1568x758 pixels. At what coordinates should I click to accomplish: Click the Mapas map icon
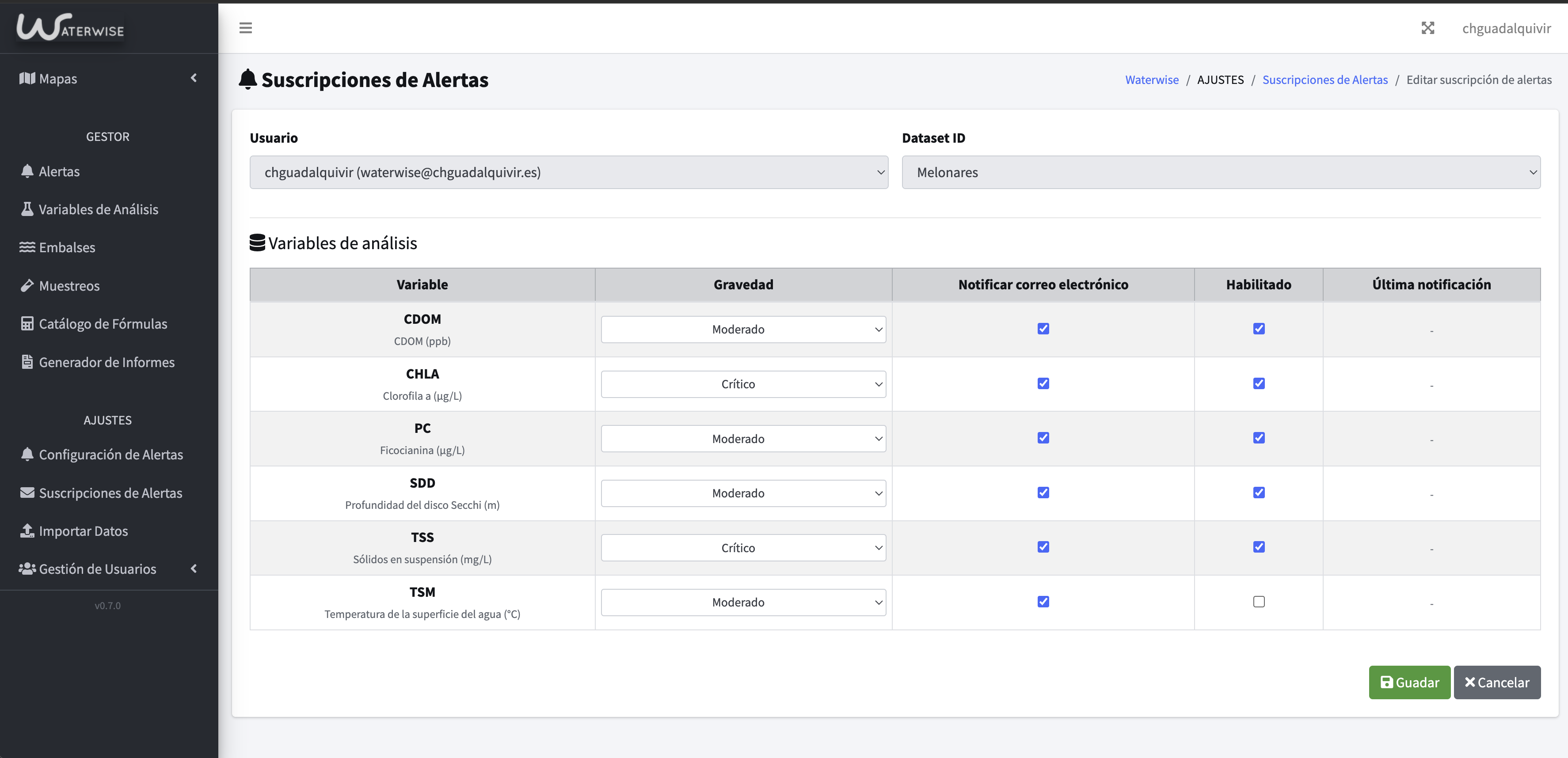tap(27, 78)
